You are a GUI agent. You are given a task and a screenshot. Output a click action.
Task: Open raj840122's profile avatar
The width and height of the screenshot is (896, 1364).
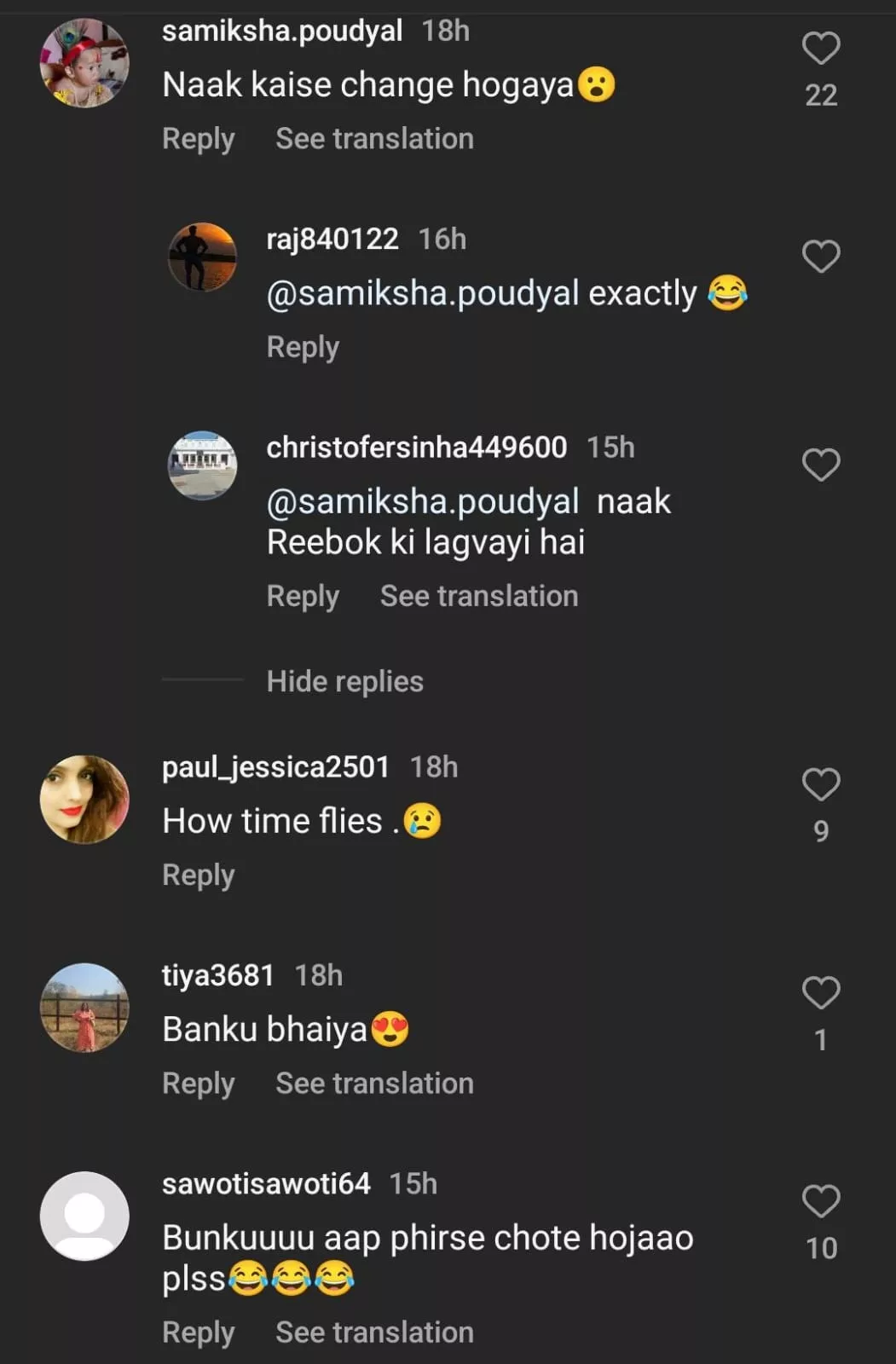point(202,257)
